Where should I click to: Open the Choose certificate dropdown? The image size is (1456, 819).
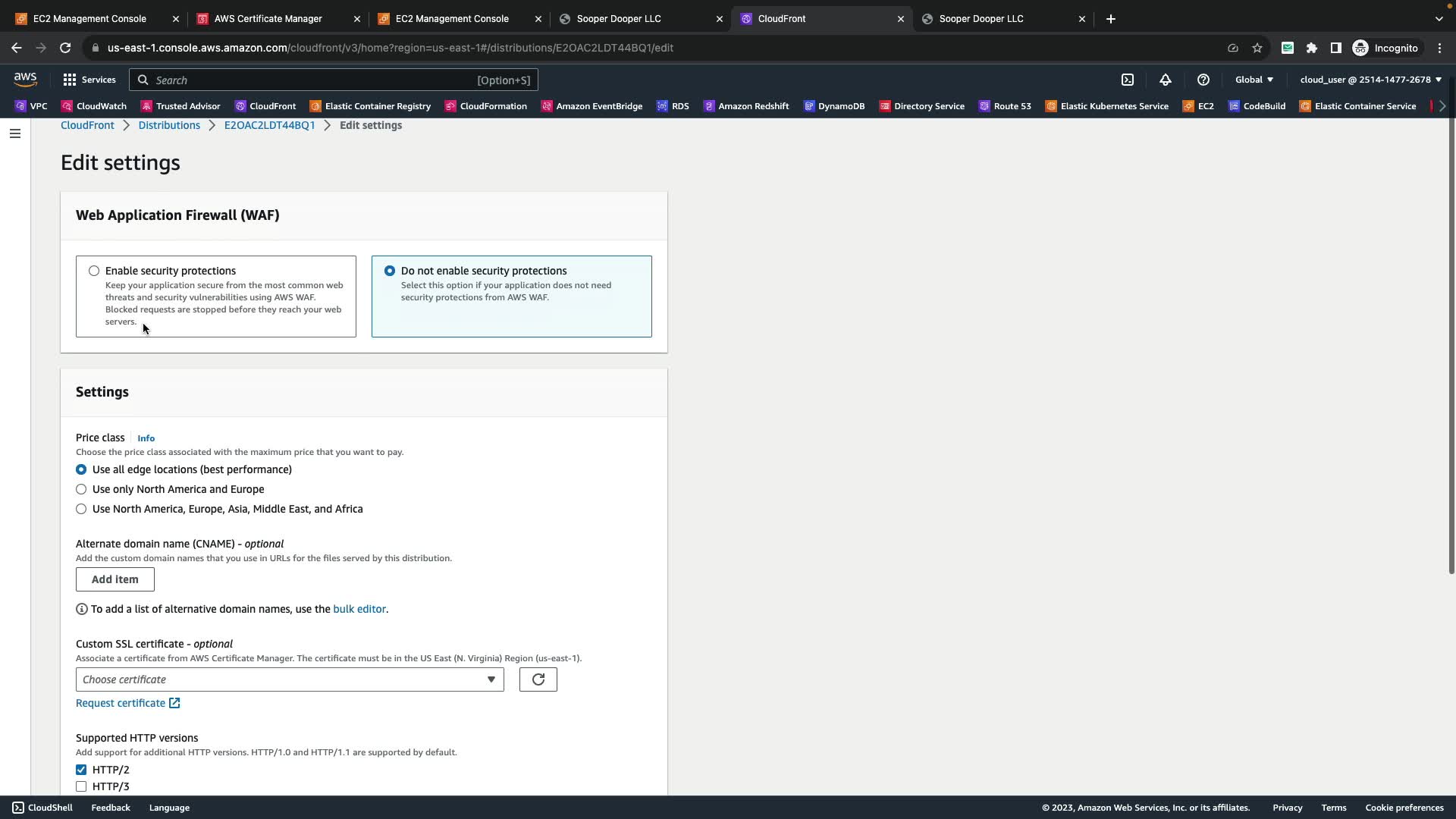point(289,679)
